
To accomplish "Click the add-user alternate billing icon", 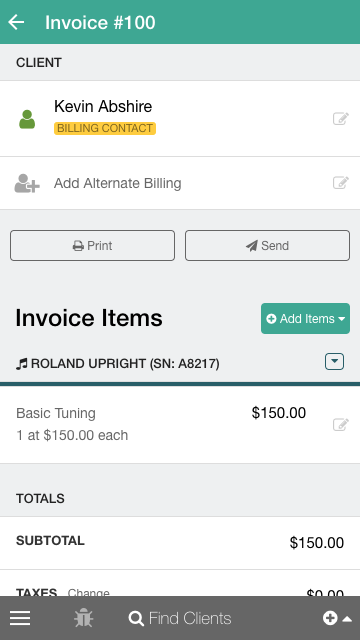I will (x=27, y=183).
